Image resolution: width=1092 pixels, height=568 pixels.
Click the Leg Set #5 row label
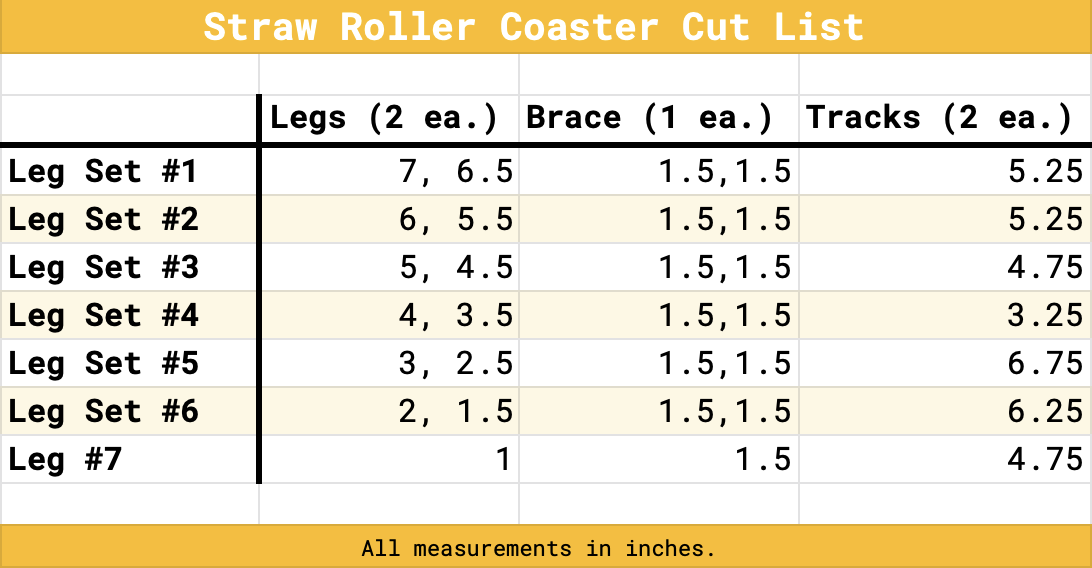[103, 364]
